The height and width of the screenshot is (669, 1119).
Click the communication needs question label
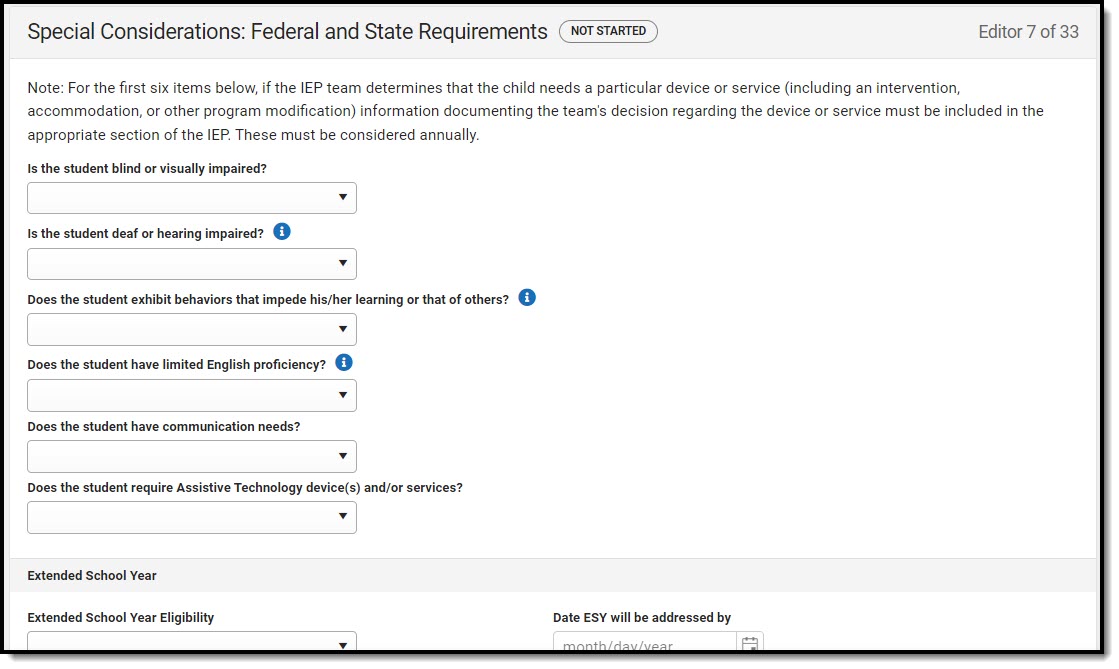(x=164, y=427)
